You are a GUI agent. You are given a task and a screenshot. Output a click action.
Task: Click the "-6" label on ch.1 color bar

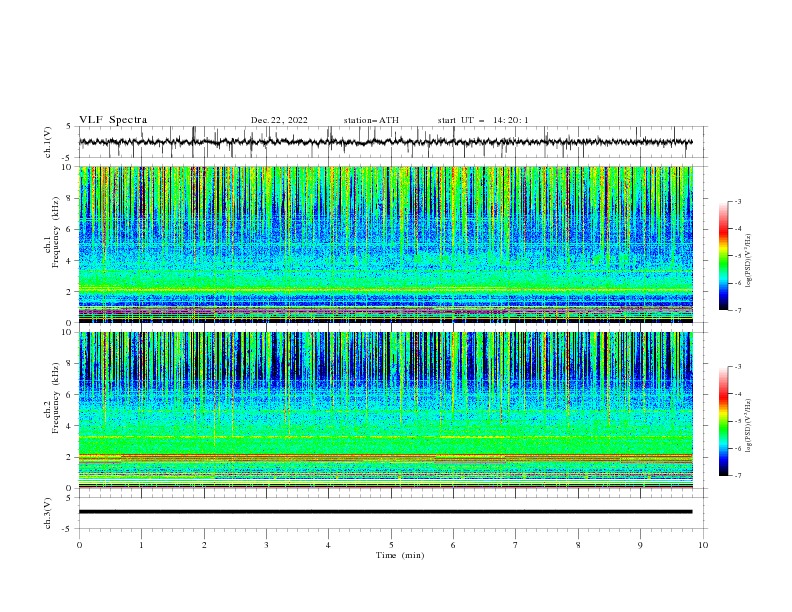(738, 283)
